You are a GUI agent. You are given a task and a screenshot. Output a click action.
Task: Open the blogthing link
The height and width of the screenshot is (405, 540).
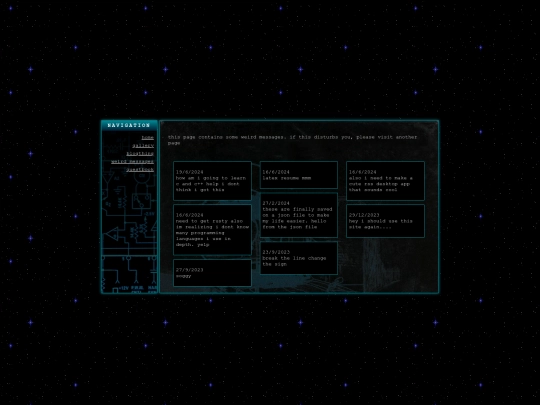click(140, 154)
